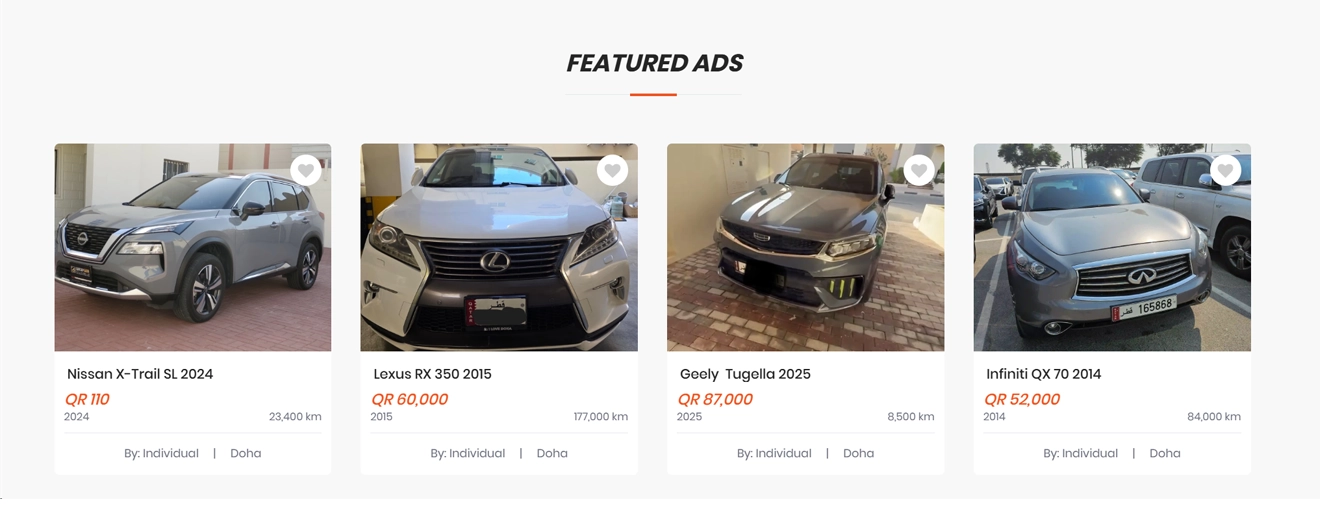
Task: Open Geely Tugella 2025 listing title
Action: coord(745,374)
